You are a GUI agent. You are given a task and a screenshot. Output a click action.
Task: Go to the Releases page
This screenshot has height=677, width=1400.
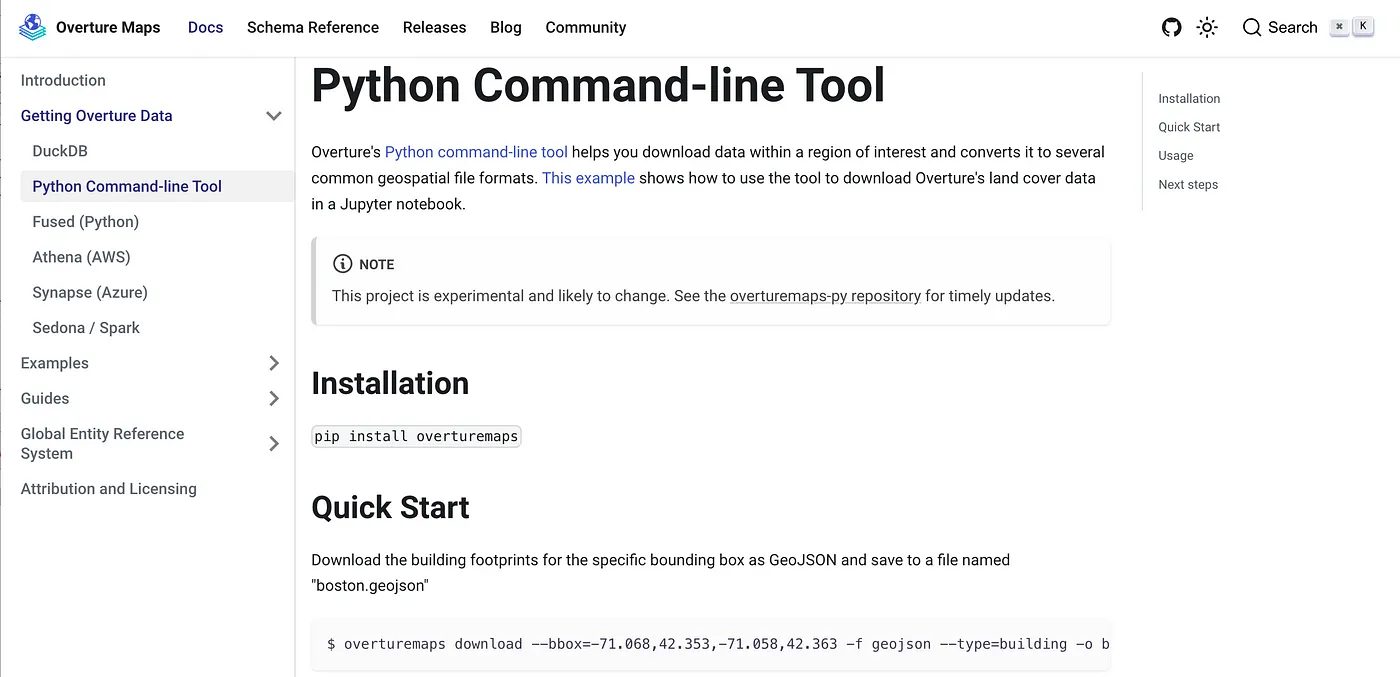434,27
